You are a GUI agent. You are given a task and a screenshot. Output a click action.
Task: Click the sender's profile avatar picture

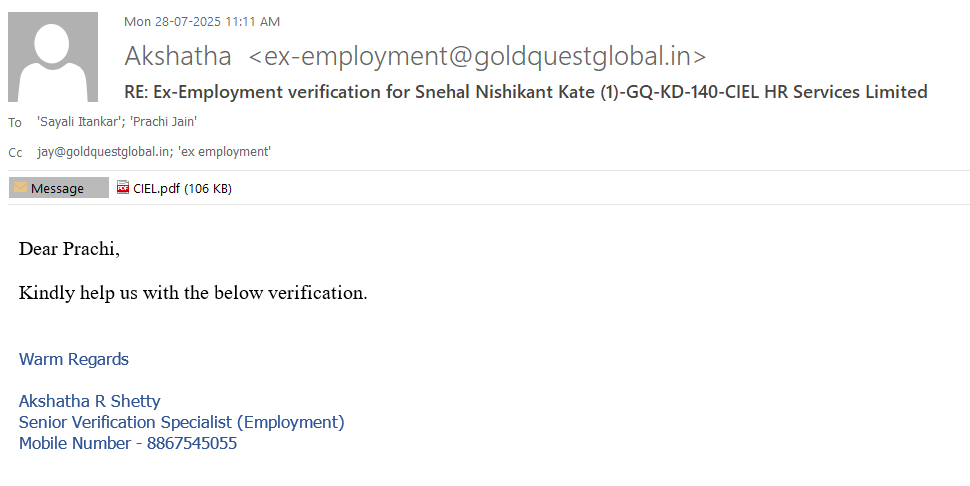[52, 56]
